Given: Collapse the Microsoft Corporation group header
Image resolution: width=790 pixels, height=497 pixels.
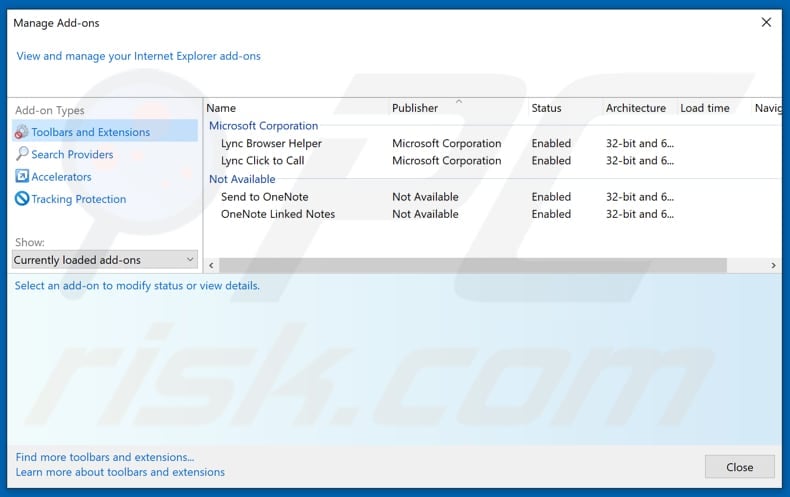Looking at the screenshot, I should [x=264, y=126].
